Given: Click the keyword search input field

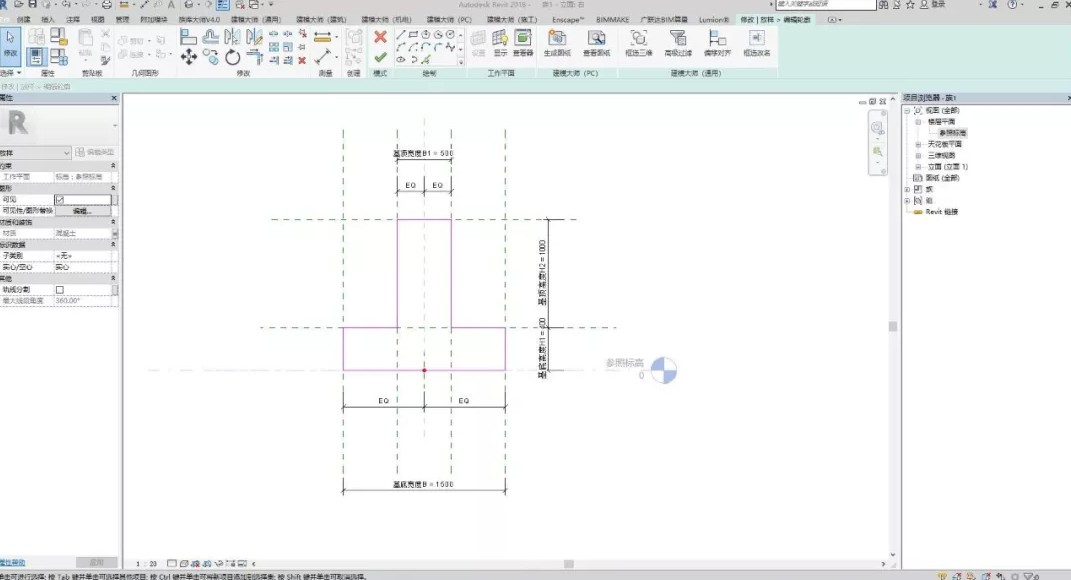Looking at the screenshot, I should click(825, 5).
